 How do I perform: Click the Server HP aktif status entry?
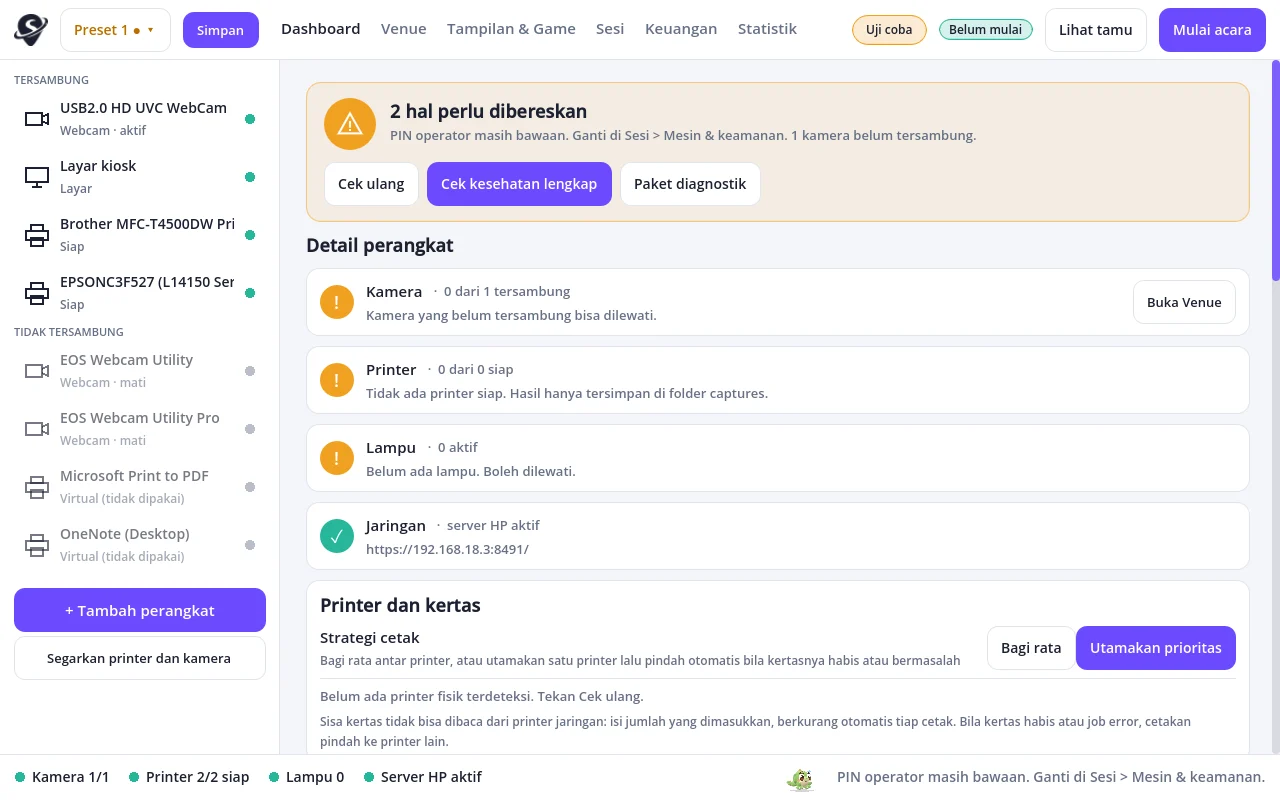pos(423,777)
